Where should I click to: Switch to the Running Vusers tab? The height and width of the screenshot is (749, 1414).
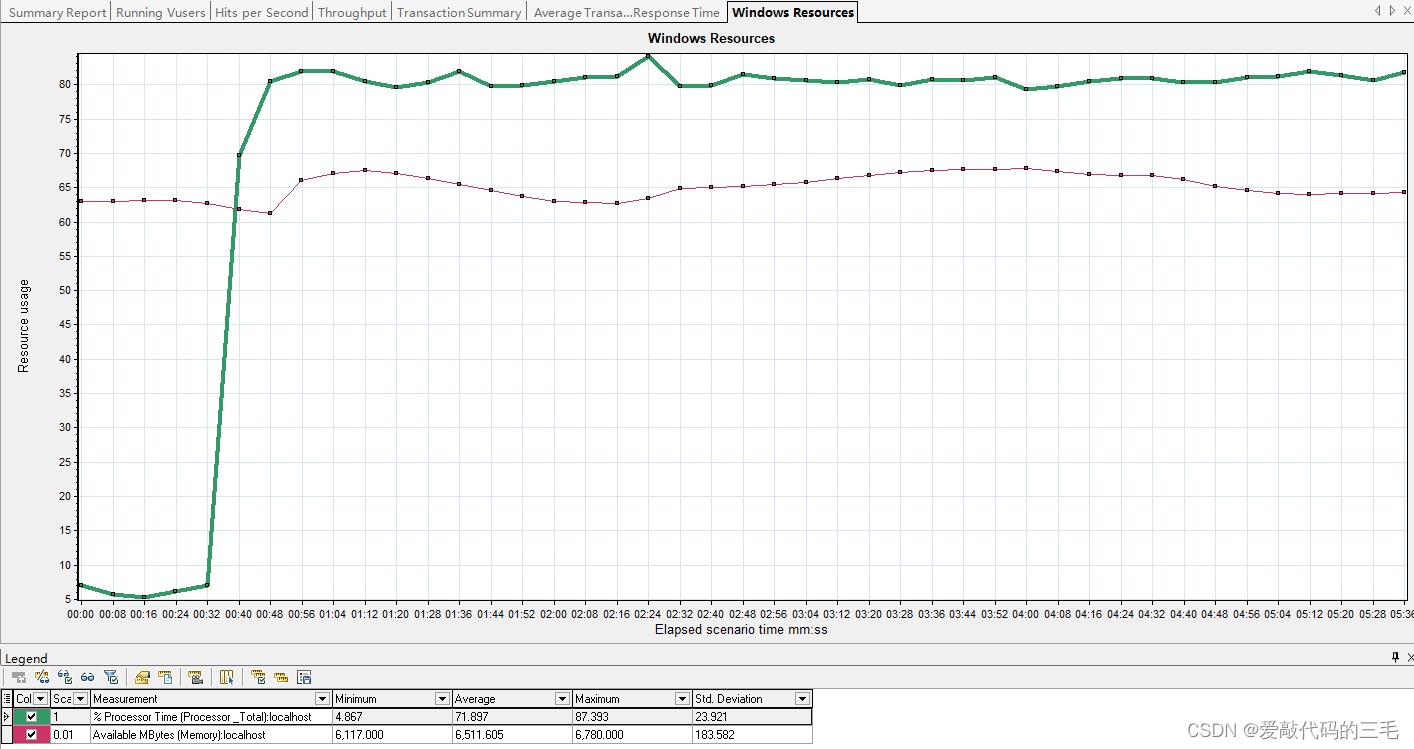tap(161, 12)
